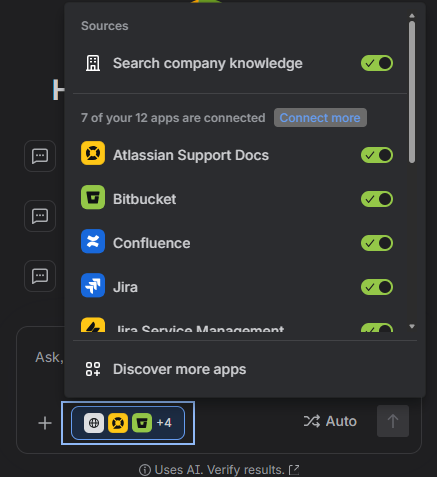This screenshot has height=477, width=437.
Task: Click the green Bitbucket icon in chip
Action: (x=142, y=423)
